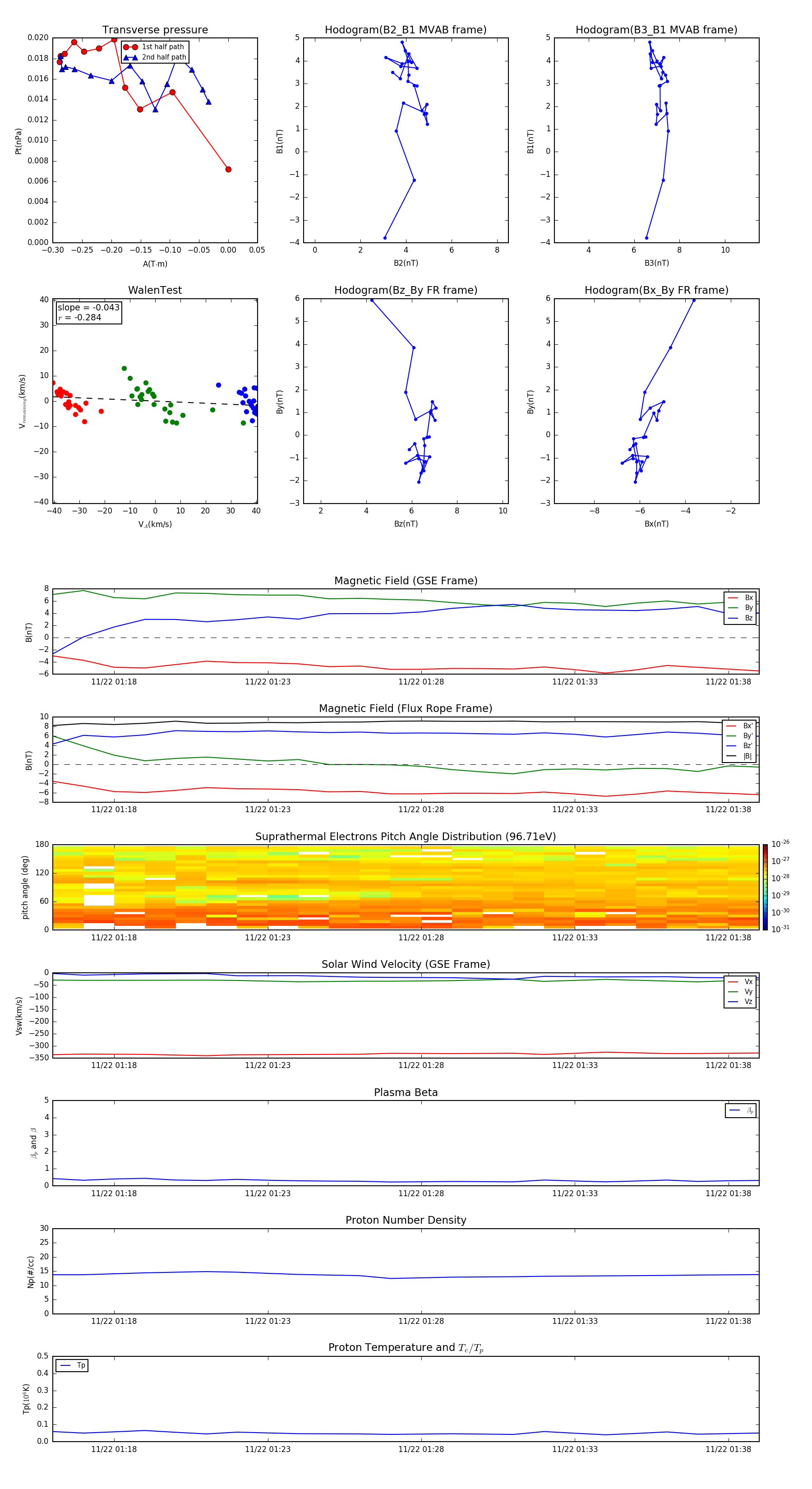Click the "Plasma Beta" panel title
The width and height of the screenshot is (812, 1489).
(x=406, y=1092)
